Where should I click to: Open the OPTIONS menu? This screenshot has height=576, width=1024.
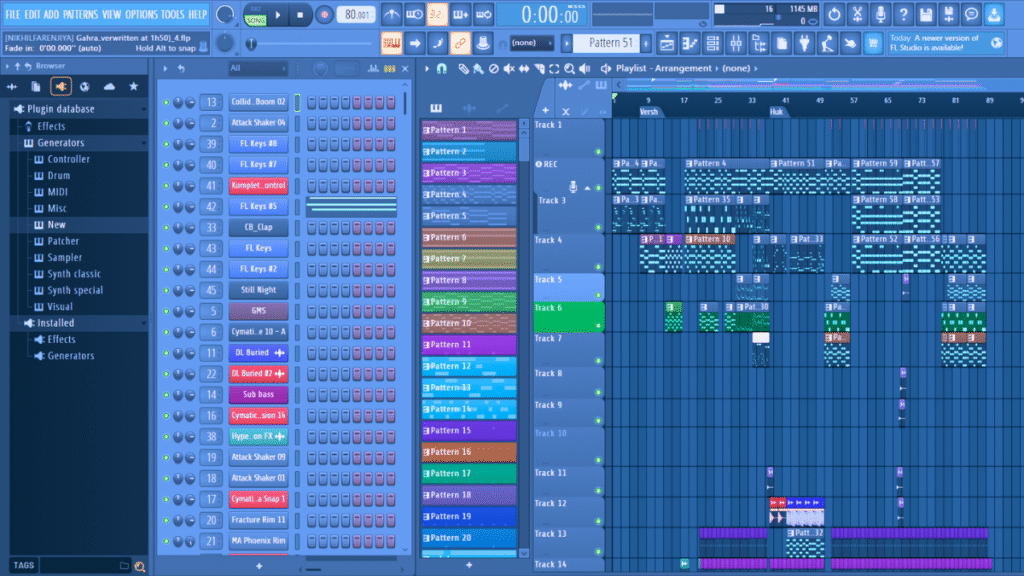(141, 14)
